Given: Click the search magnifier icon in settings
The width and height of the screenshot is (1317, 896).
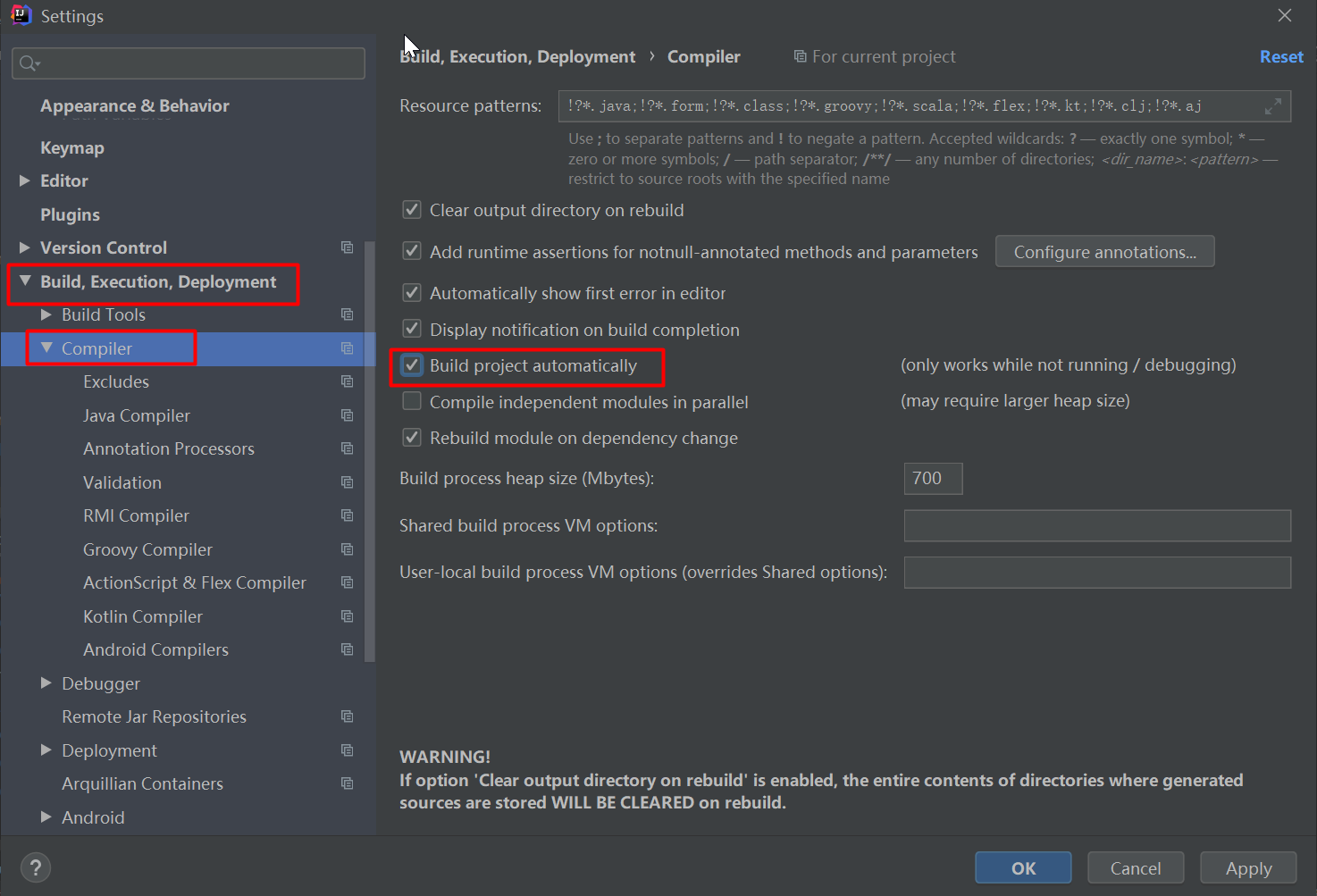Looking at the screenshot, I should tap(29, 63).
